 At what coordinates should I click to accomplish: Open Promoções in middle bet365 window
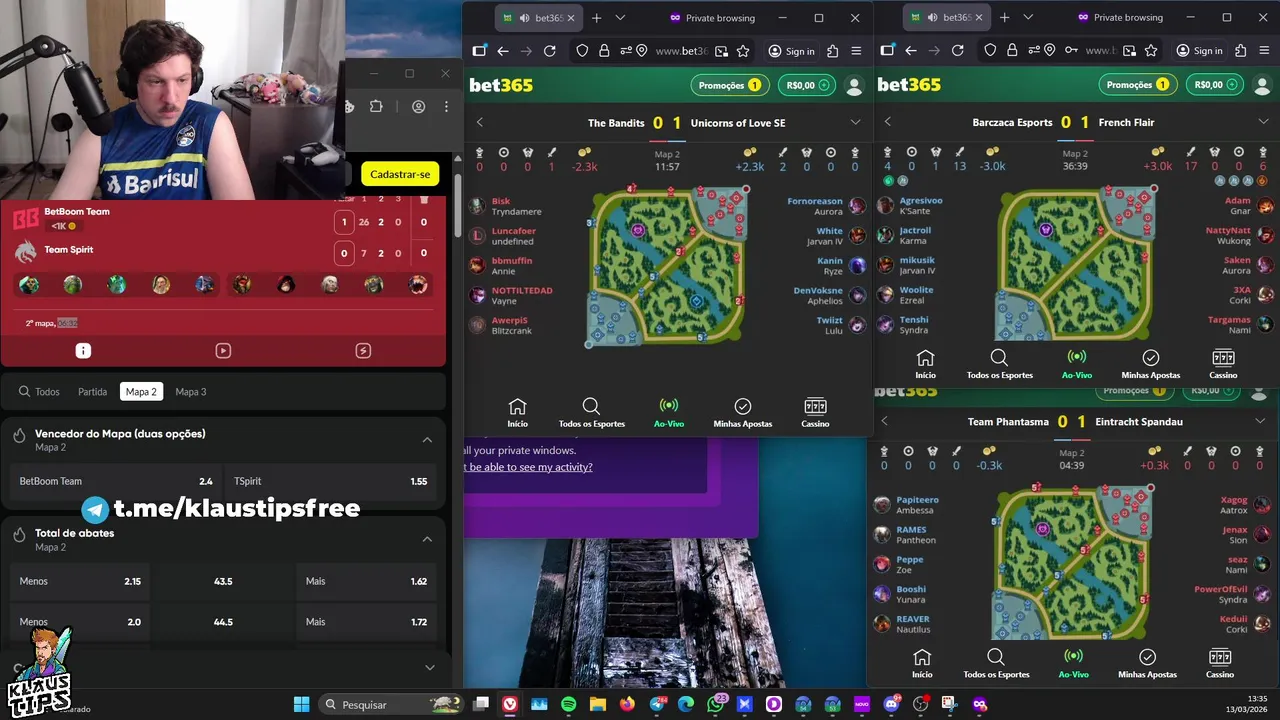tap(731, 85)
